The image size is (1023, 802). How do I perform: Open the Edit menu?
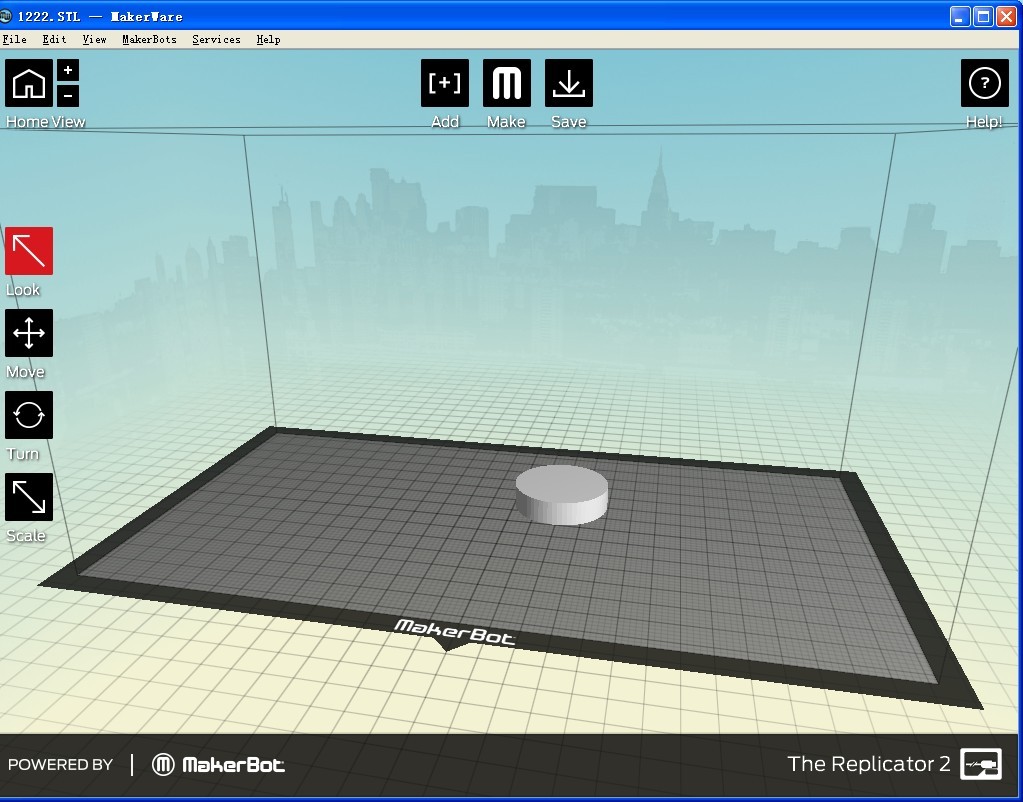[x=54, y=40]
